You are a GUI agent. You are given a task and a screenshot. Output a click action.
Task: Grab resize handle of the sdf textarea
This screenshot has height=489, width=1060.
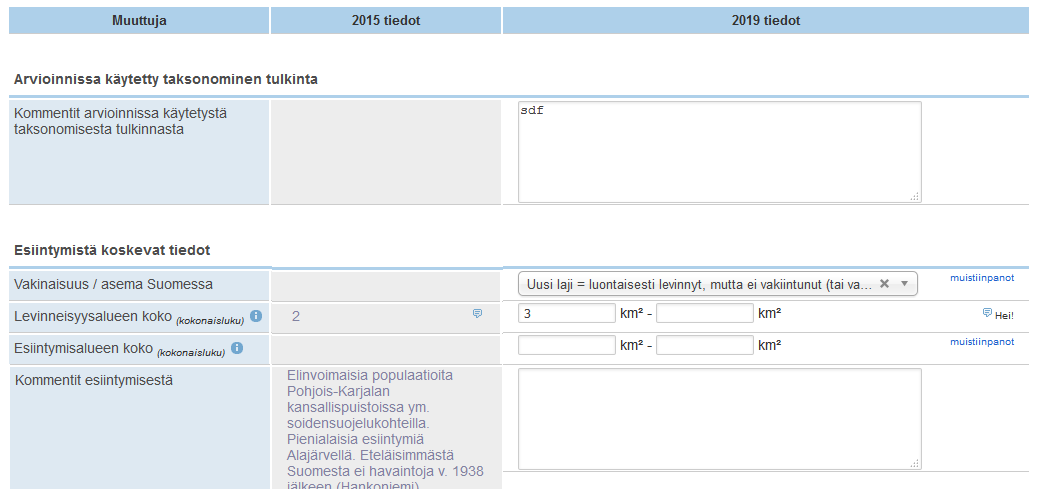pyautogui.click(x=915, y=197)
